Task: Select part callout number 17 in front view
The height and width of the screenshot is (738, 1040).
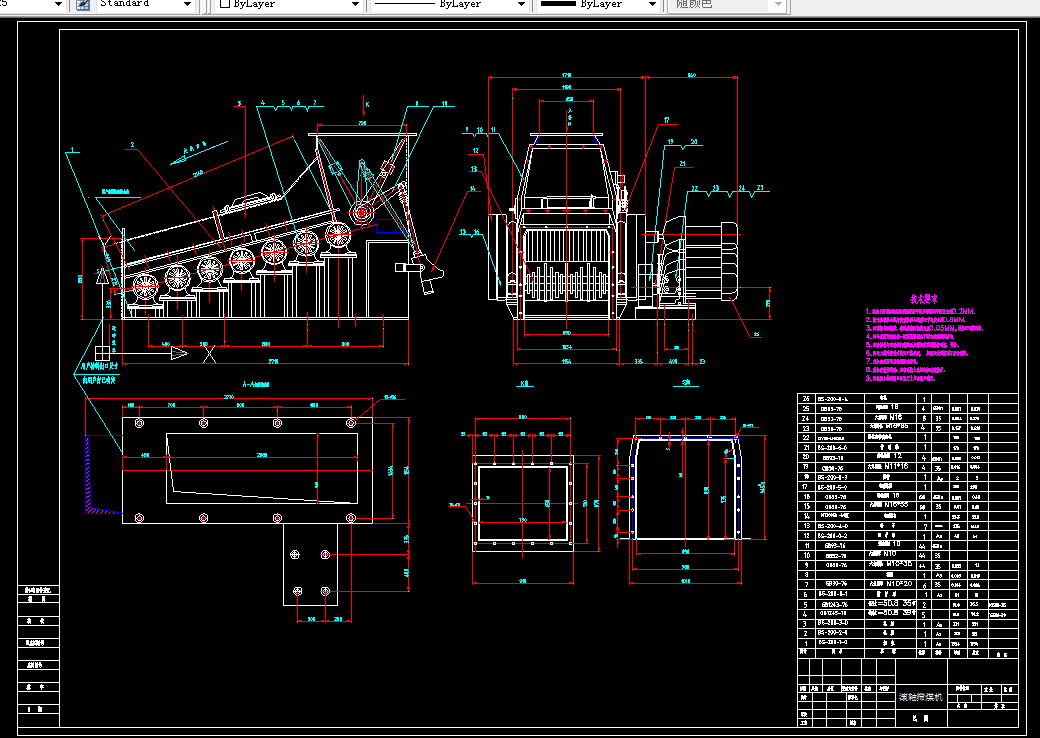Action: point(667,120)
